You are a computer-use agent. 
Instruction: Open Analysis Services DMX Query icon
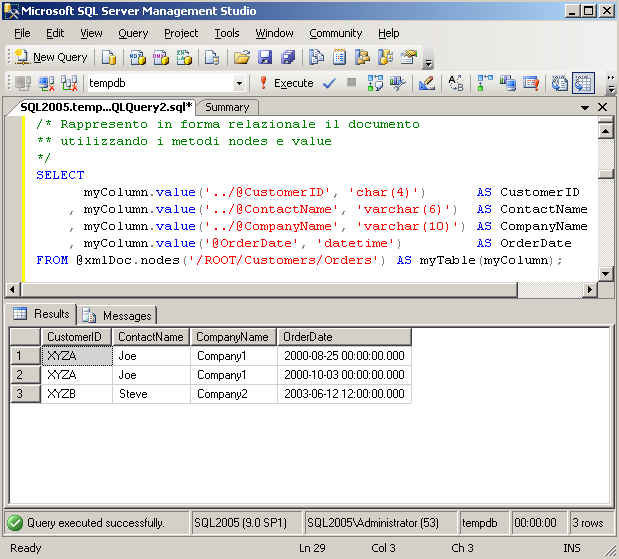coord(161,57)
